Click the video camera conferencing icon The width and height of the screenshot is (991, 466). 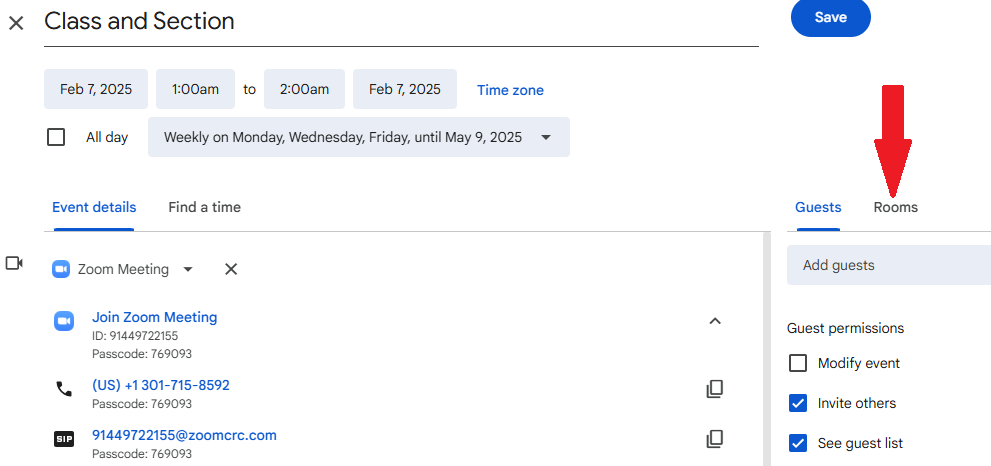(x=14, y=263)
